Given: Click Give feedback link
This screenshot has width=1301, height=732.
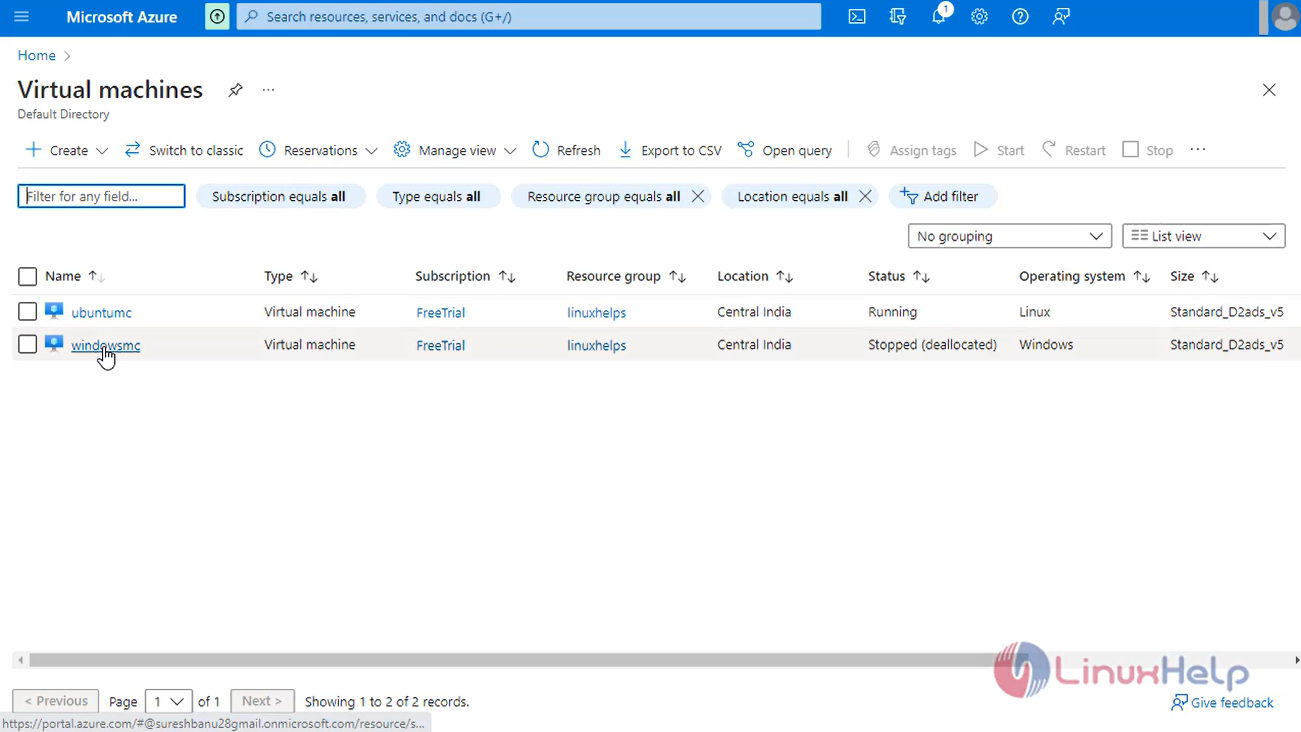Looking at the screenshot, I should 1222,703.
